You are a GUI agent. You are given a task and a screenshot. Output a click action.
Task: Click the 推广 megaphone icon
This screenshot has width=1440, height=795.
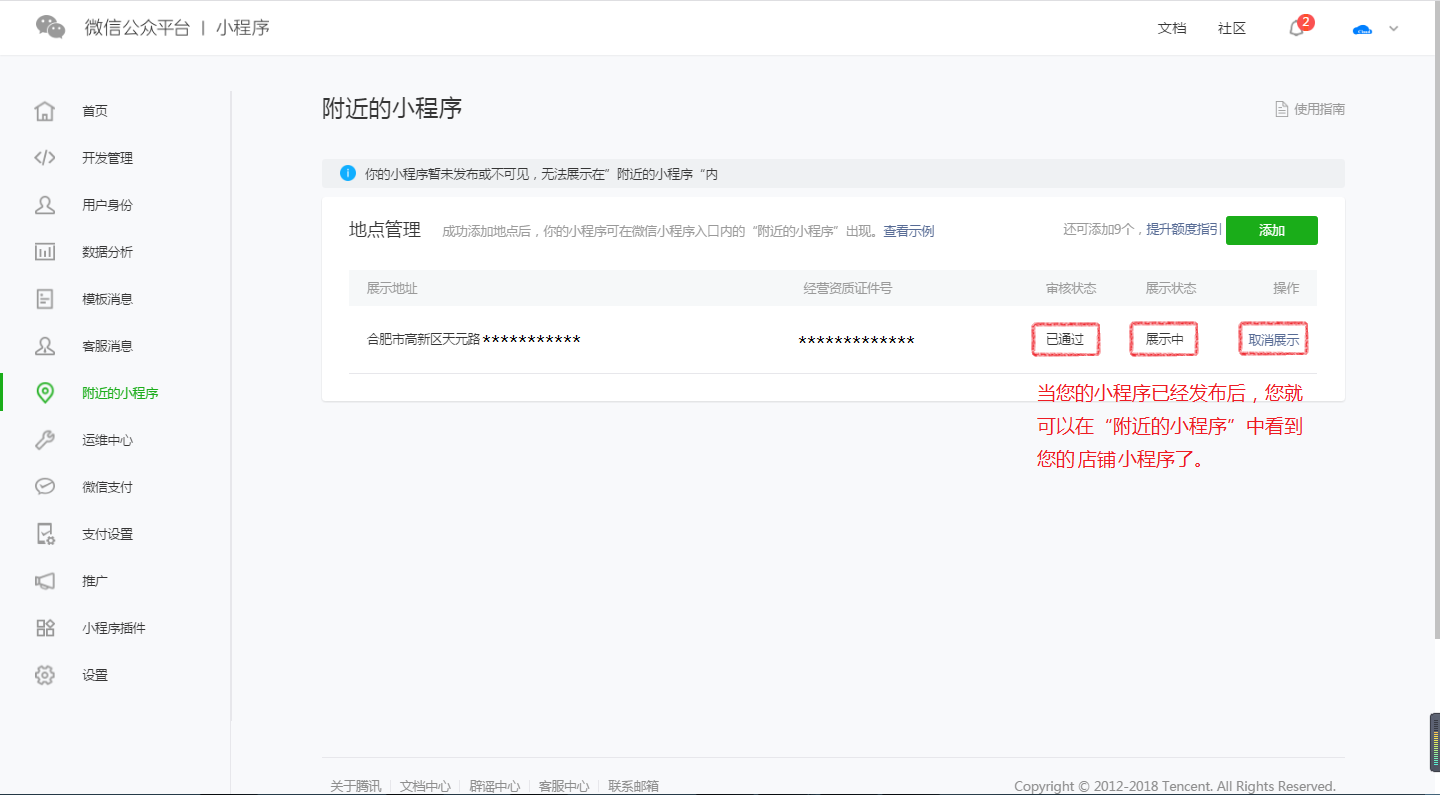tap(45, 581)
